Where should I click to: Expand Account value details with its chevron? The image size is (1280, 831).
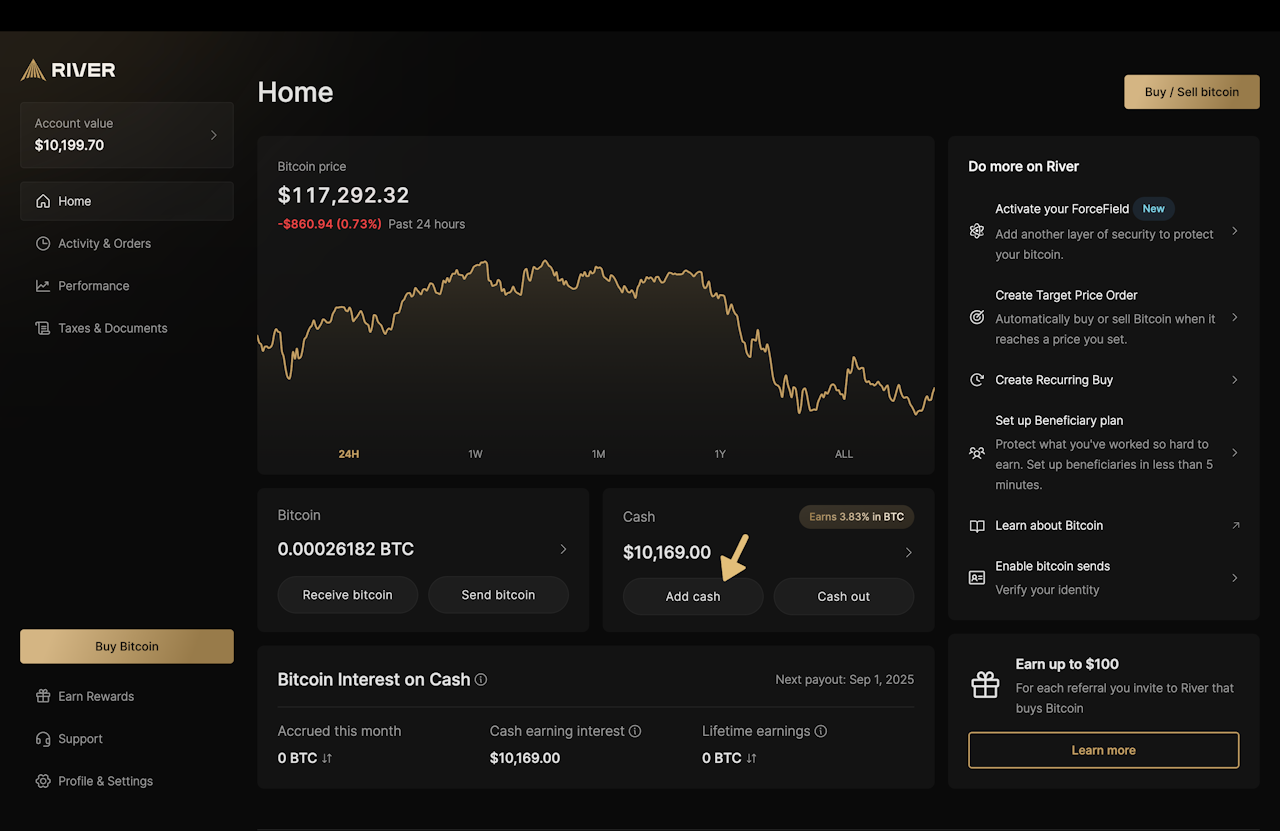214,135
